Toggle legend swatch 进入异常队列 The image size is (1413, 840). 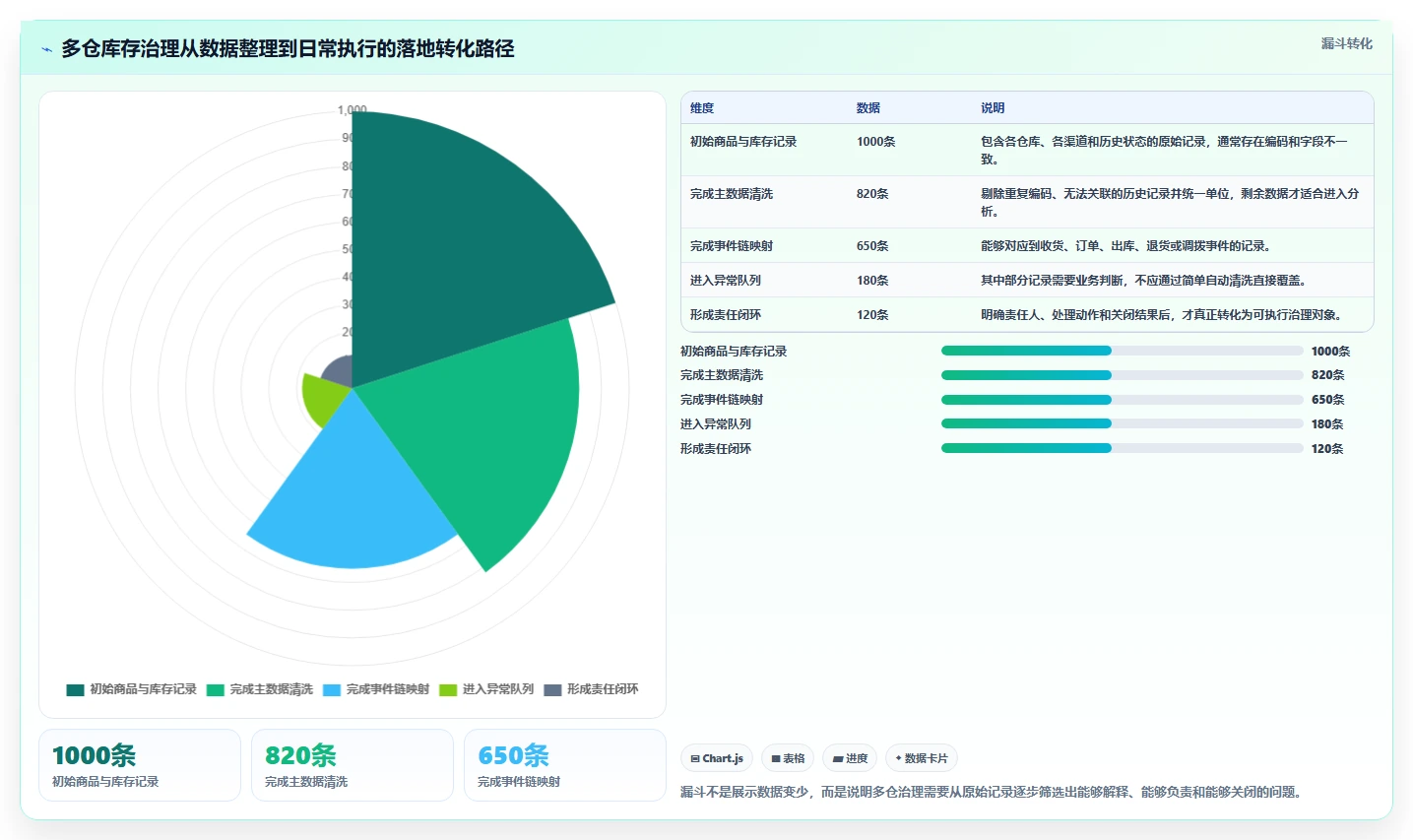448,689
